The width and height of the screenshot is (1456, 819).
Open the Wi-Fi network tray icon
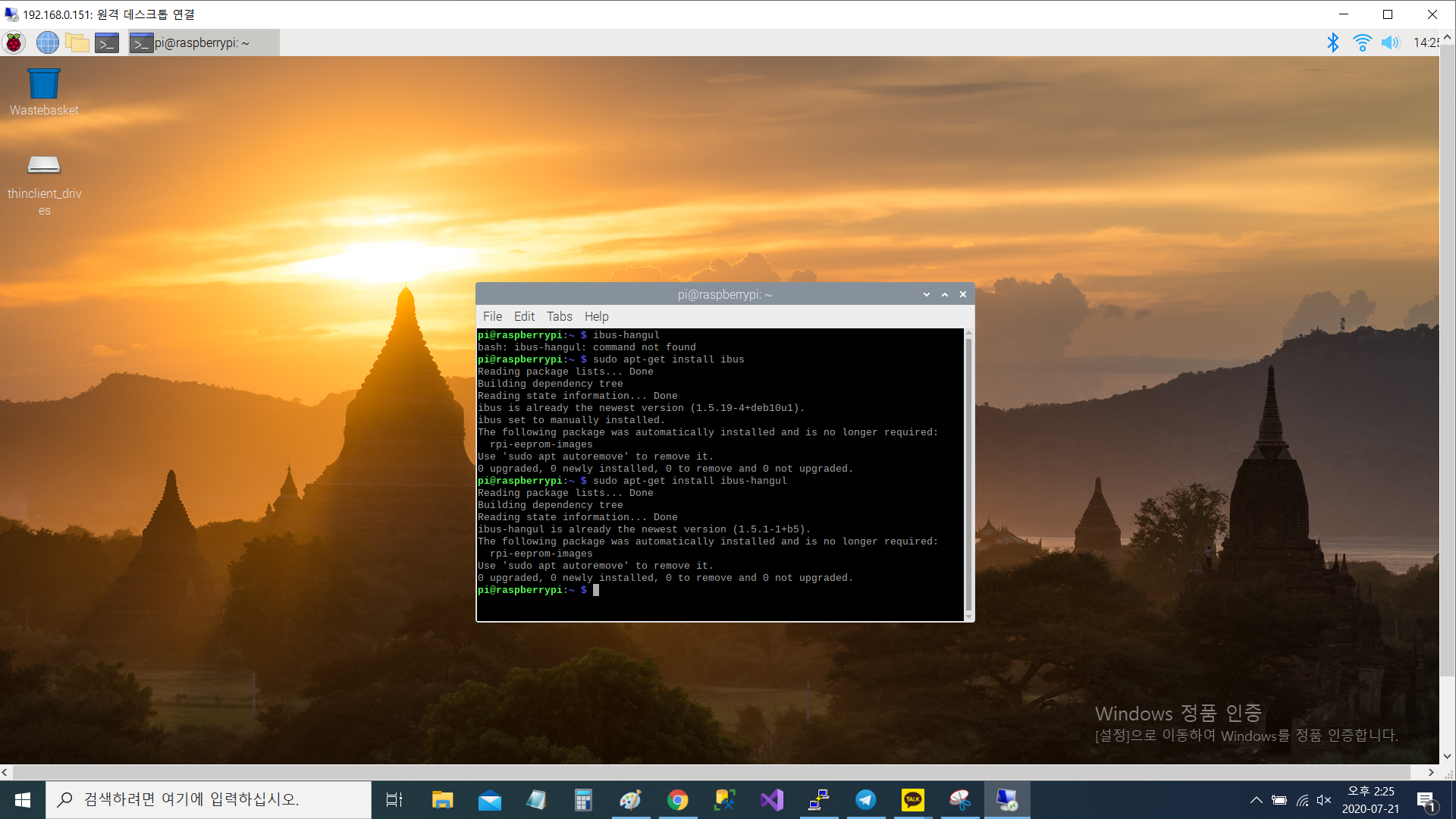[x=1362, y=42]
